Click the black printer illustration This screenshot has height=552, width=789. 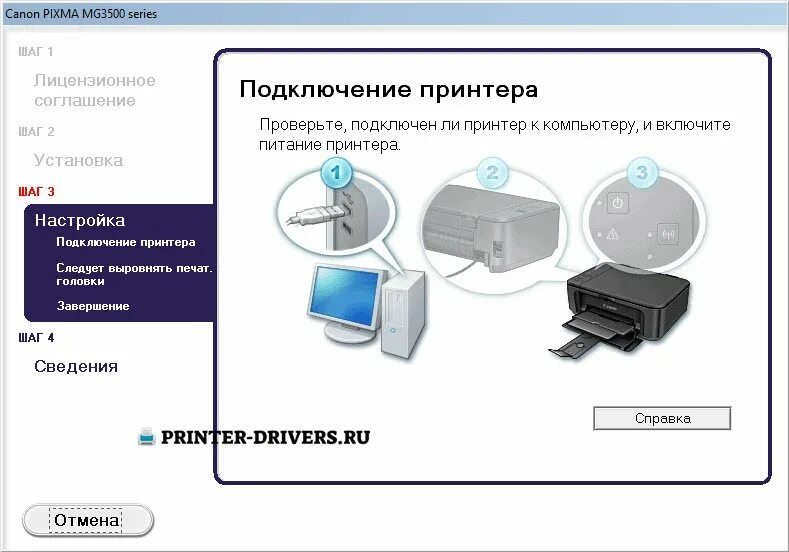click(x=620, y=309)
